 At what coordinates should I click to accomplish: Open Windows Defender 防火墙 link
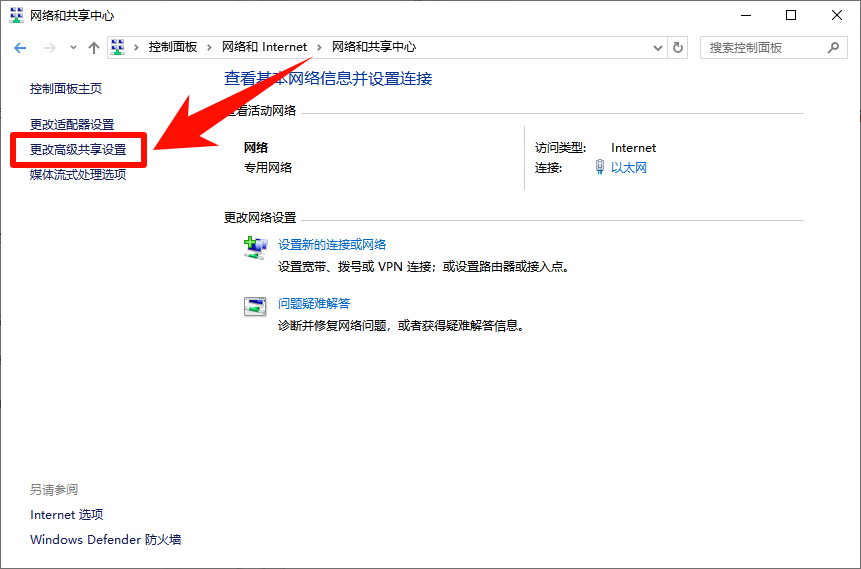105,540
